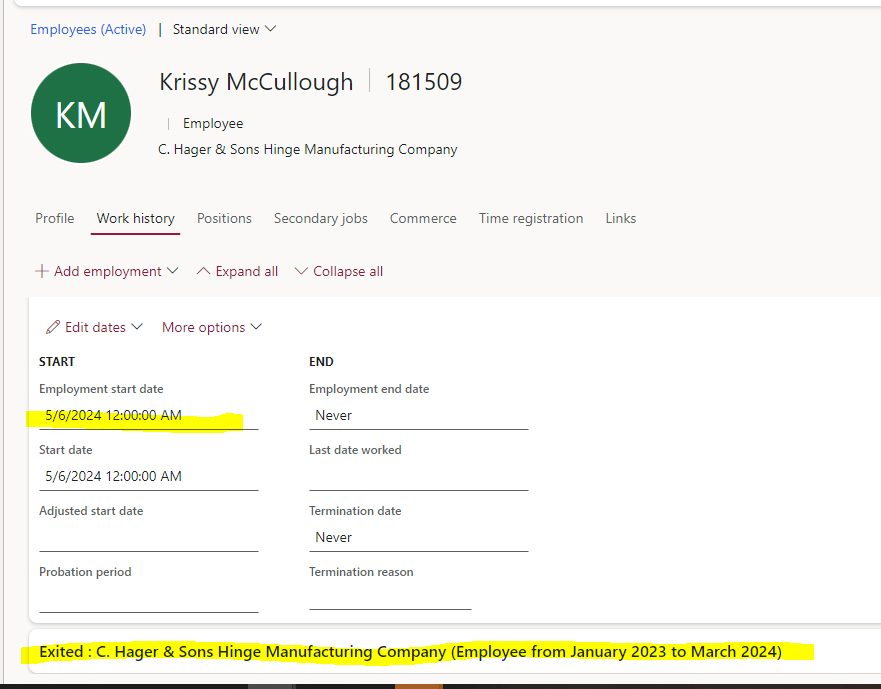Open the Links tab
The image size is (881, 689).
click(x=621, y=218)
